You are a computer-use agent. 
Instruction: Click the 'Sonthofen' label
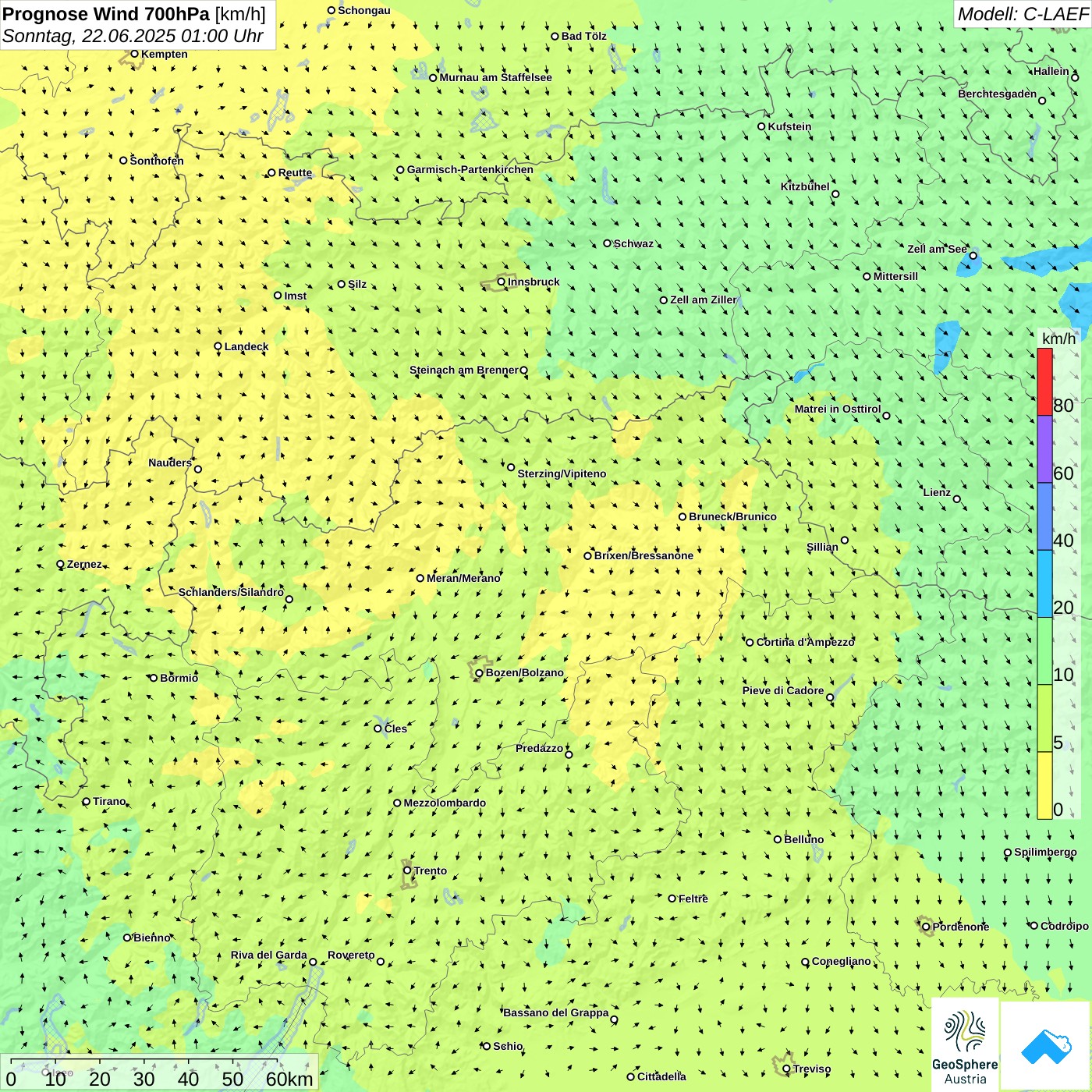[157, 161]
